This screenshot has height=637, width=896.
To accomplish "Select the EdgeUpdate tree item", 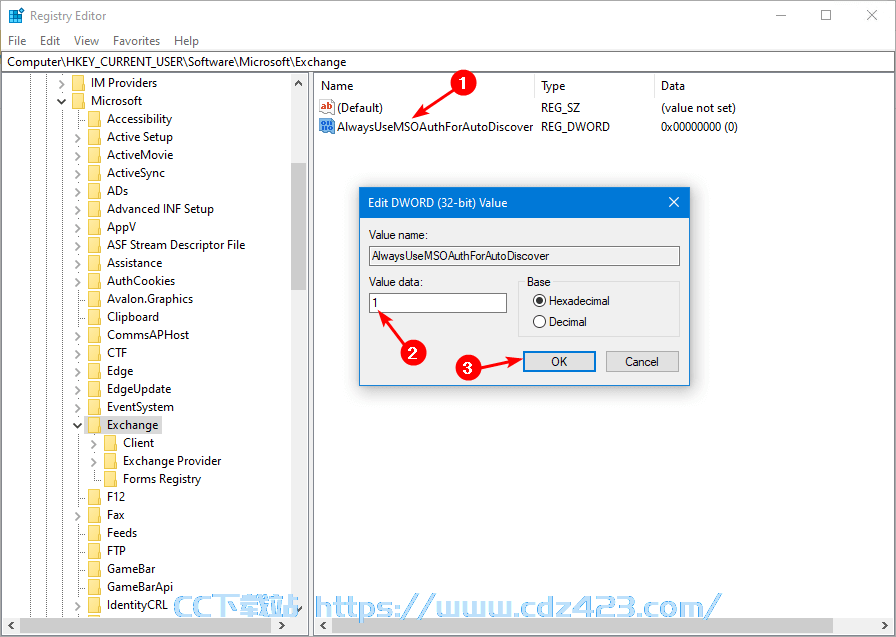I will [139, 389].
